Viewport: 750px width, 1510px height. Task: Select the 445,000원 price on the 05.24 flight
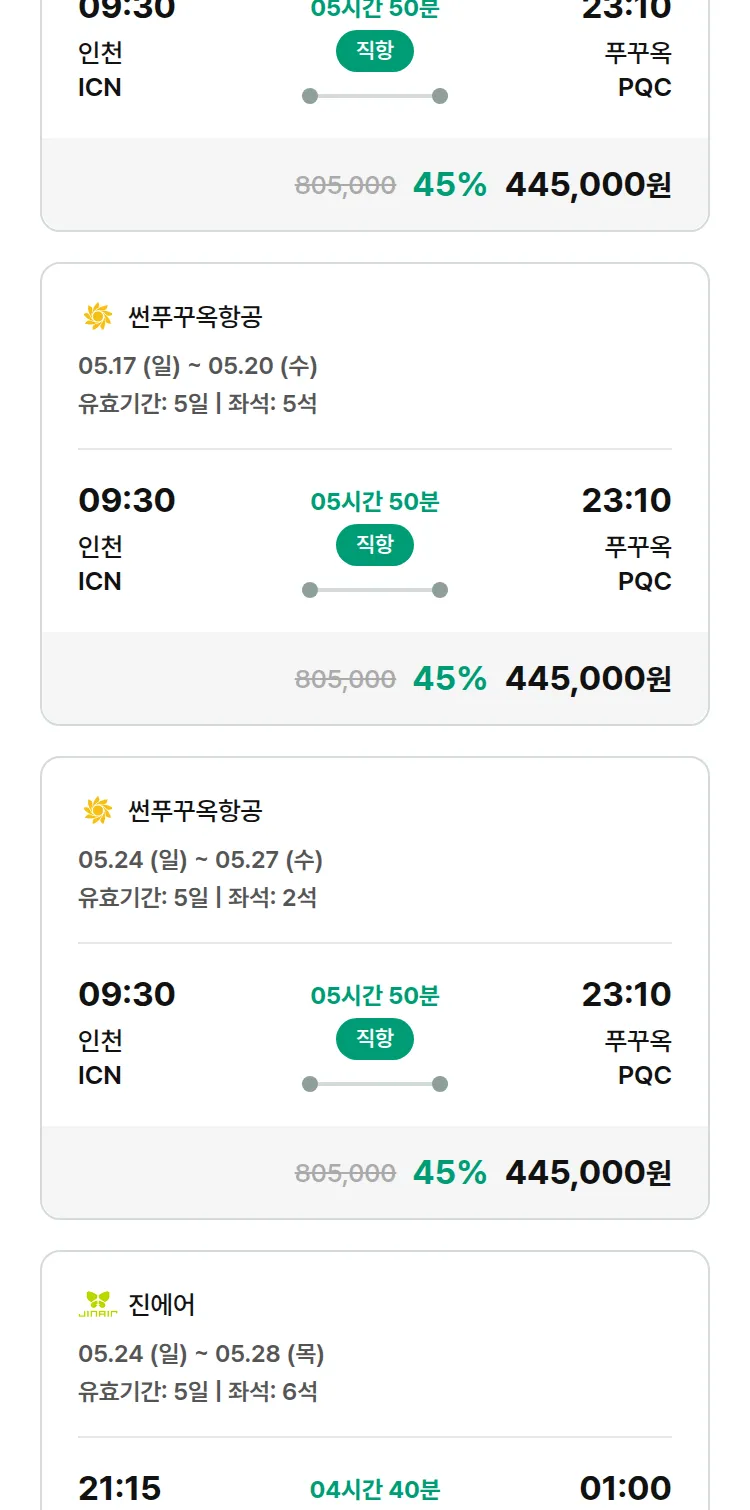tap(588, 1172)
